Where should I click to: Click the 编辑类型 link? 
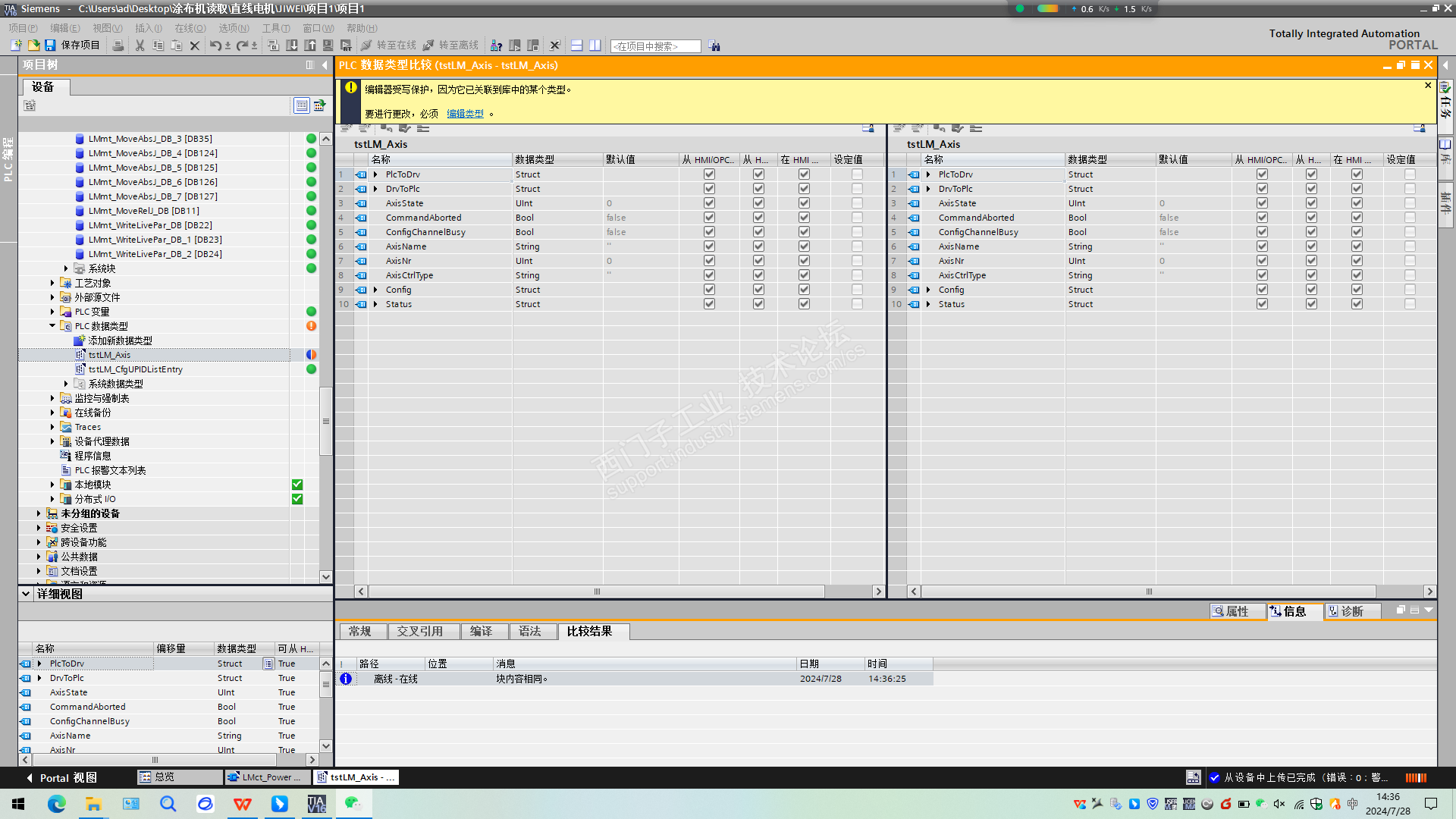coord(465,114)
